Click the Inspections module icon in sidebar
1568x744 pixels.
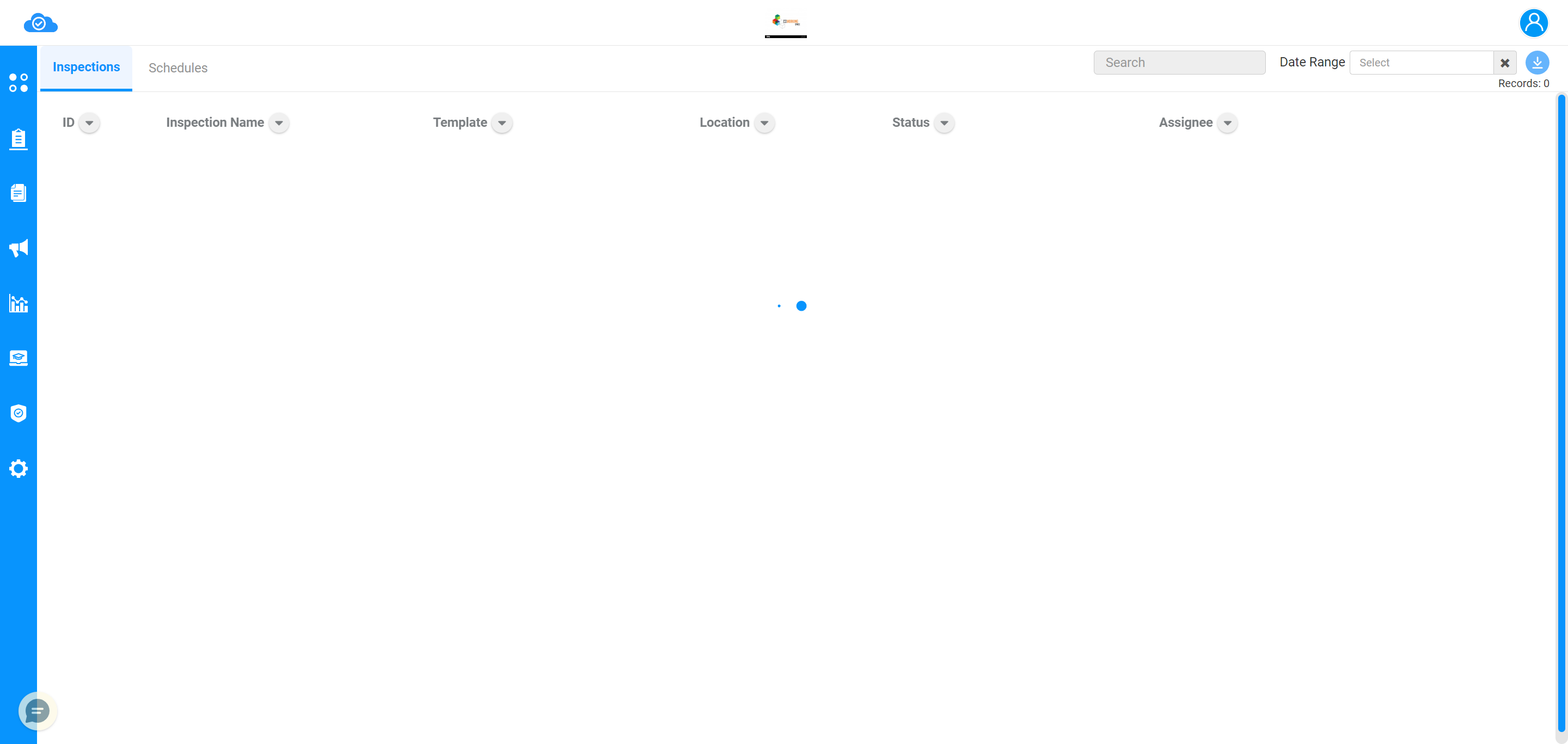click(18, 138)
